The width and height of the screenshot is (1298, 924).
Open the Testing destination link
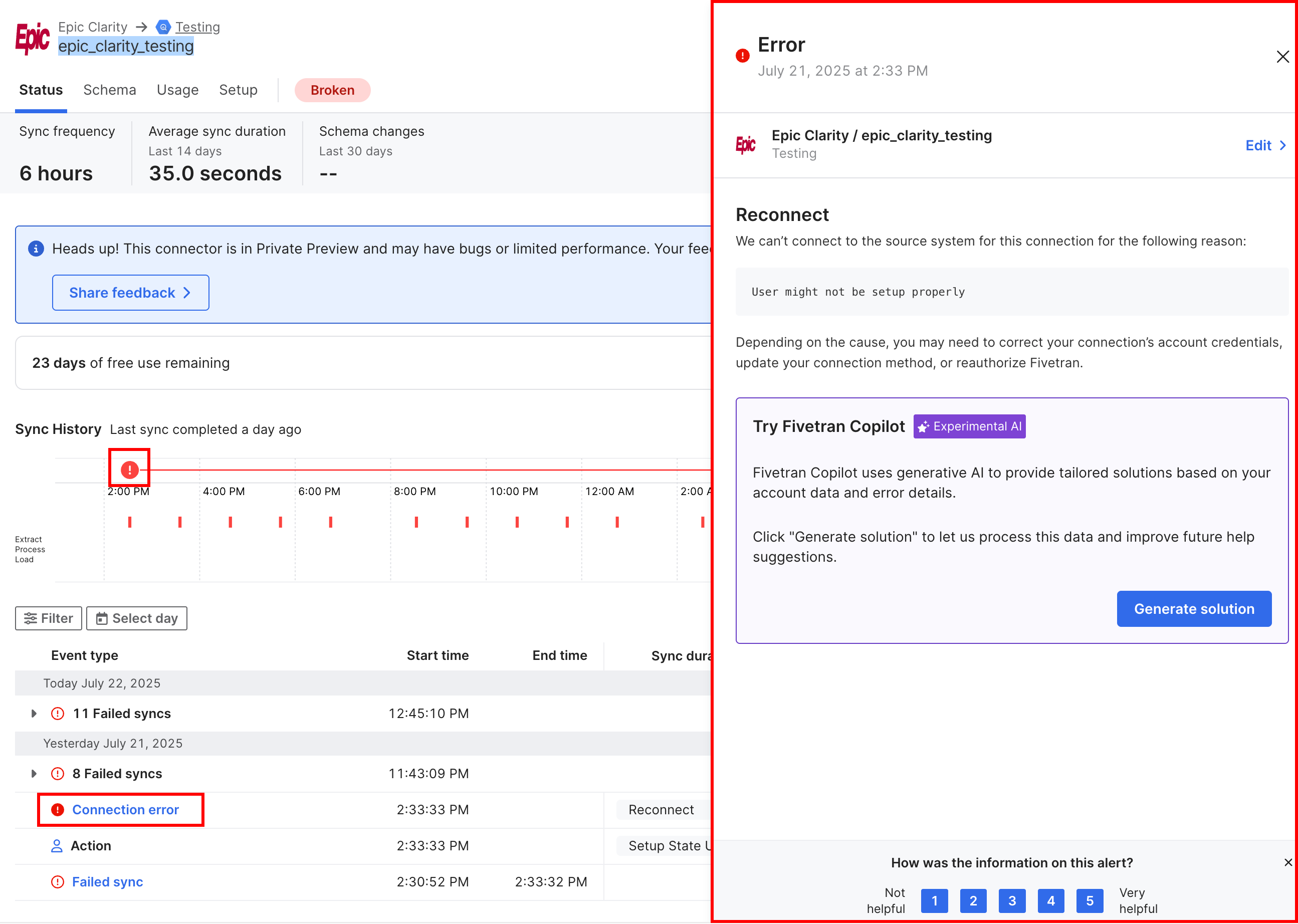click(197, 27)
